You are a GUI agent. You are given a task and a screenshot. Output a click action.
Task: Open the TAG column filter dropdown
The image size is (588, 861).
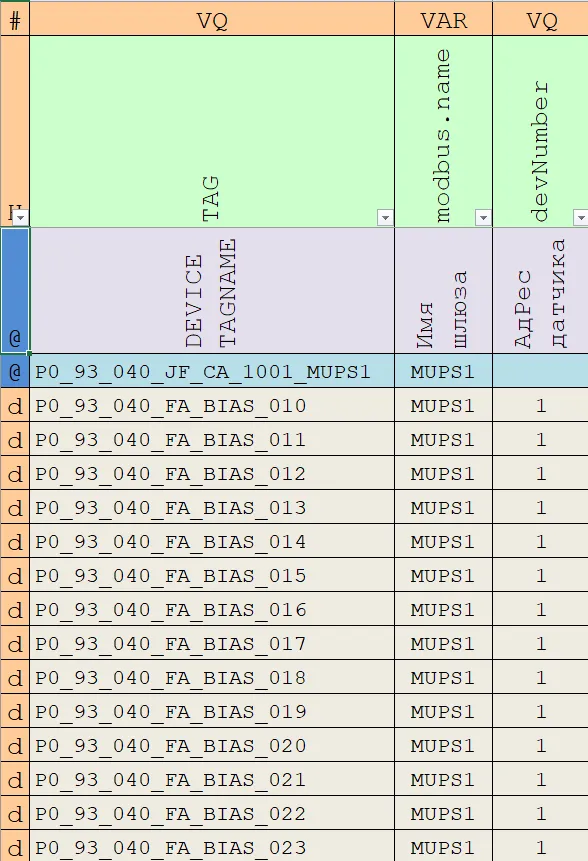point(385,218)
